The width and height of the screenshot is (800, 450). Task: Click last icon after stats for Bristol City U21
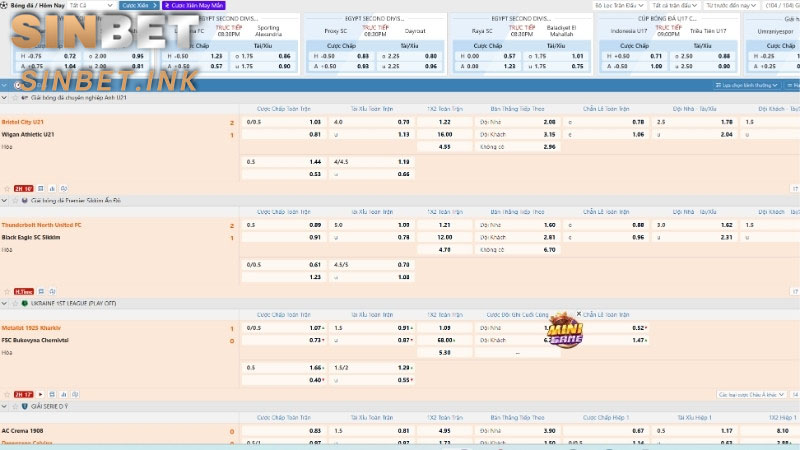click(64, 189)
